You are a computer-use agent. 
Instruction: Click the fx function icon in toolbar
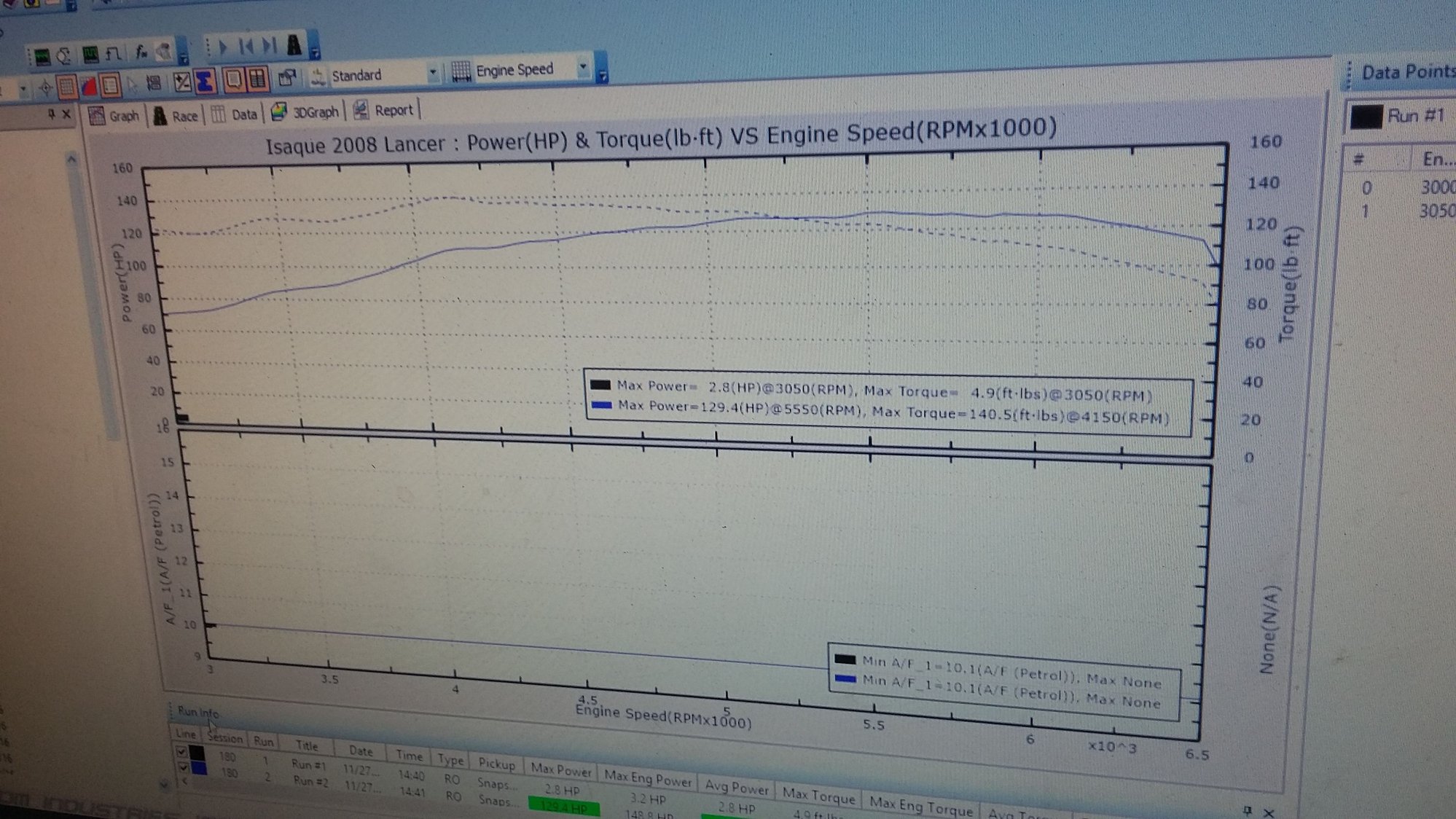[141, 52]
